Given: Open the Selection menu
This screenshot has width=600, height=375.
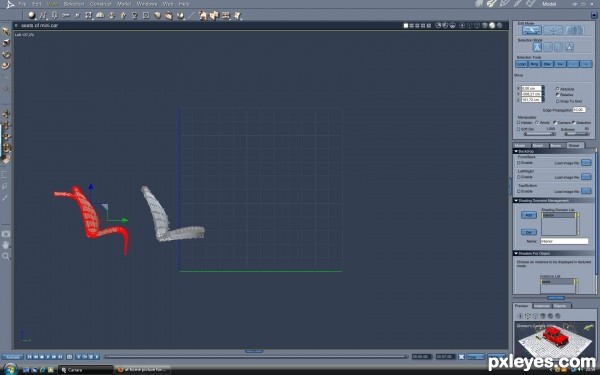Looking at the screenshot, I should [x=74, y=4].
